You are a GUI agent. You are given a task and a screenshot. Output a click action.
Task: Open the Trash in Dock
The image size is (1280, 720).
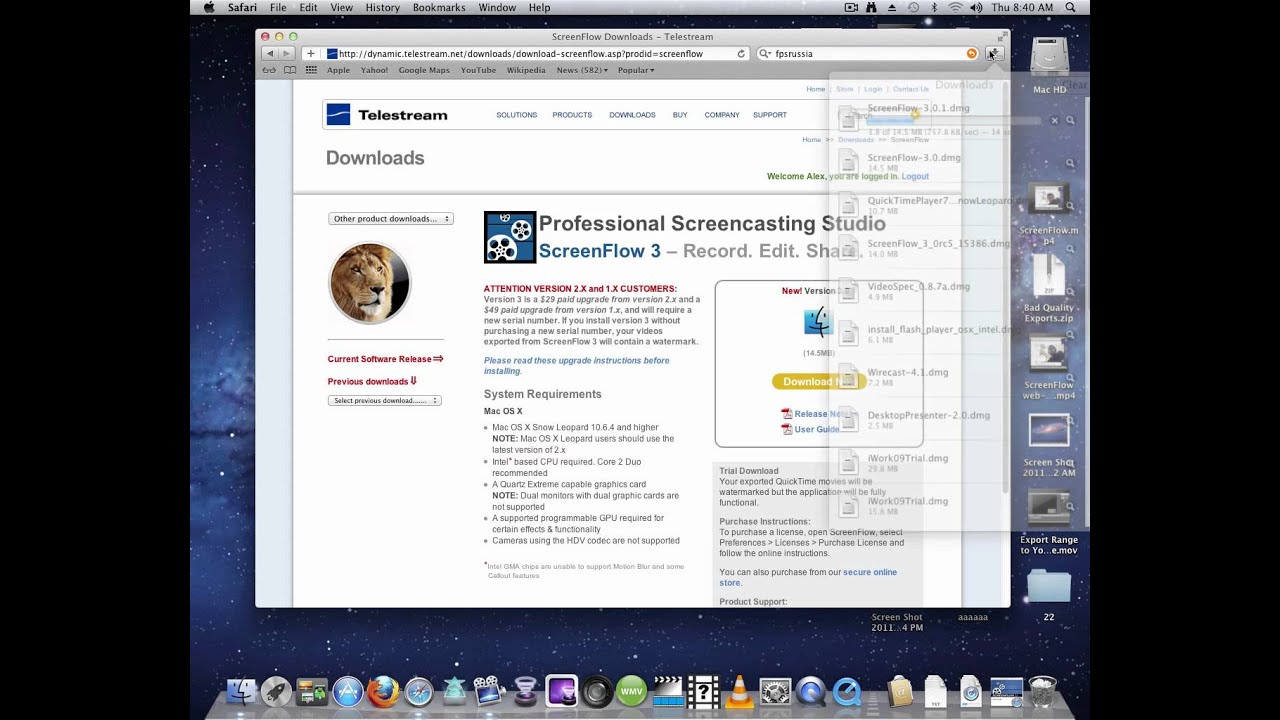[1042, 692]
